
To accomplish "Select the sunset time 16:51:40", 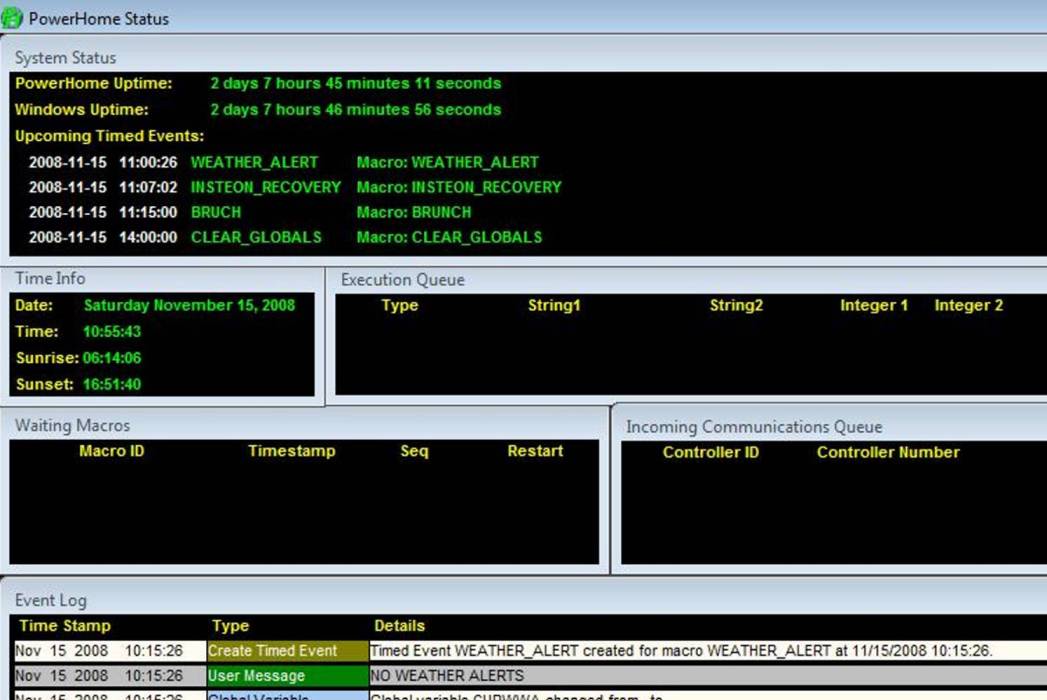I will coord(112,385).
